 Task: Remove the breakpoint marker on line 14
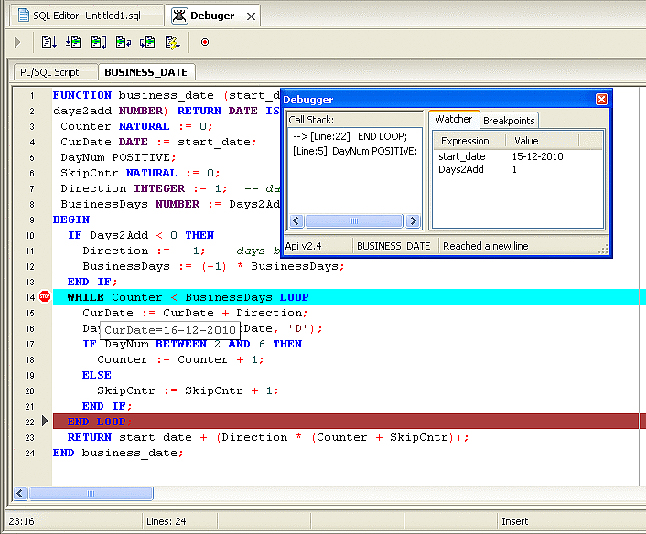(45, 297)
